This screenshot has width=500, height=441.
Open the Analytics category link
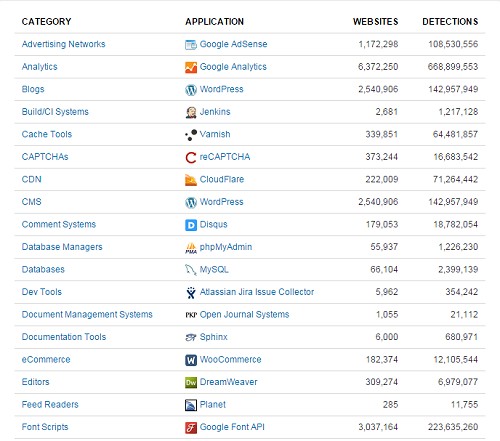[39, 67]
